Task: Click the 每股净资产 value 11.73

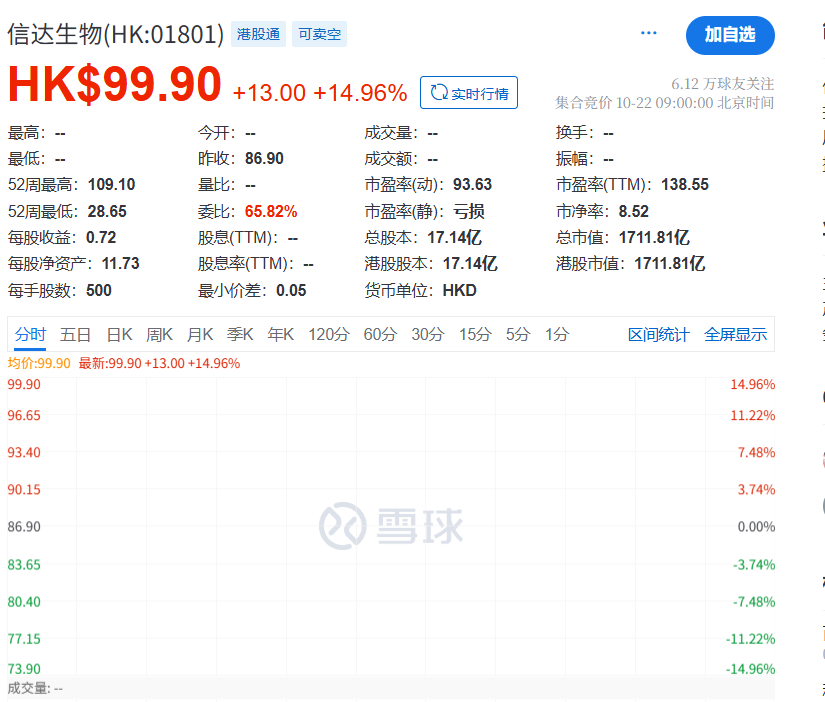Action: [x=120, y=264]
